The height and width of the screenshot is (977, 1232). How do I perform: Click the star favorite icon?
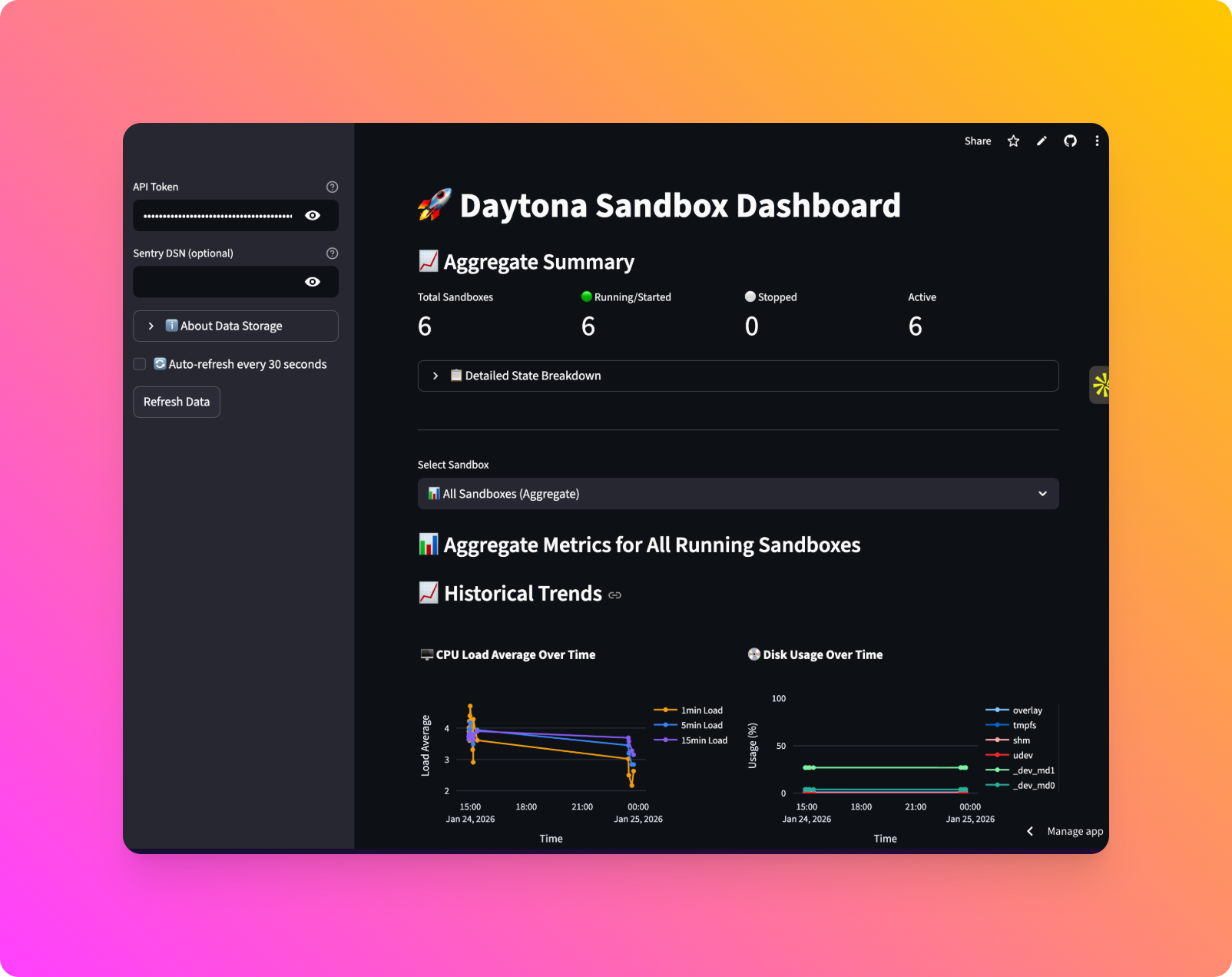[1013, 141]
